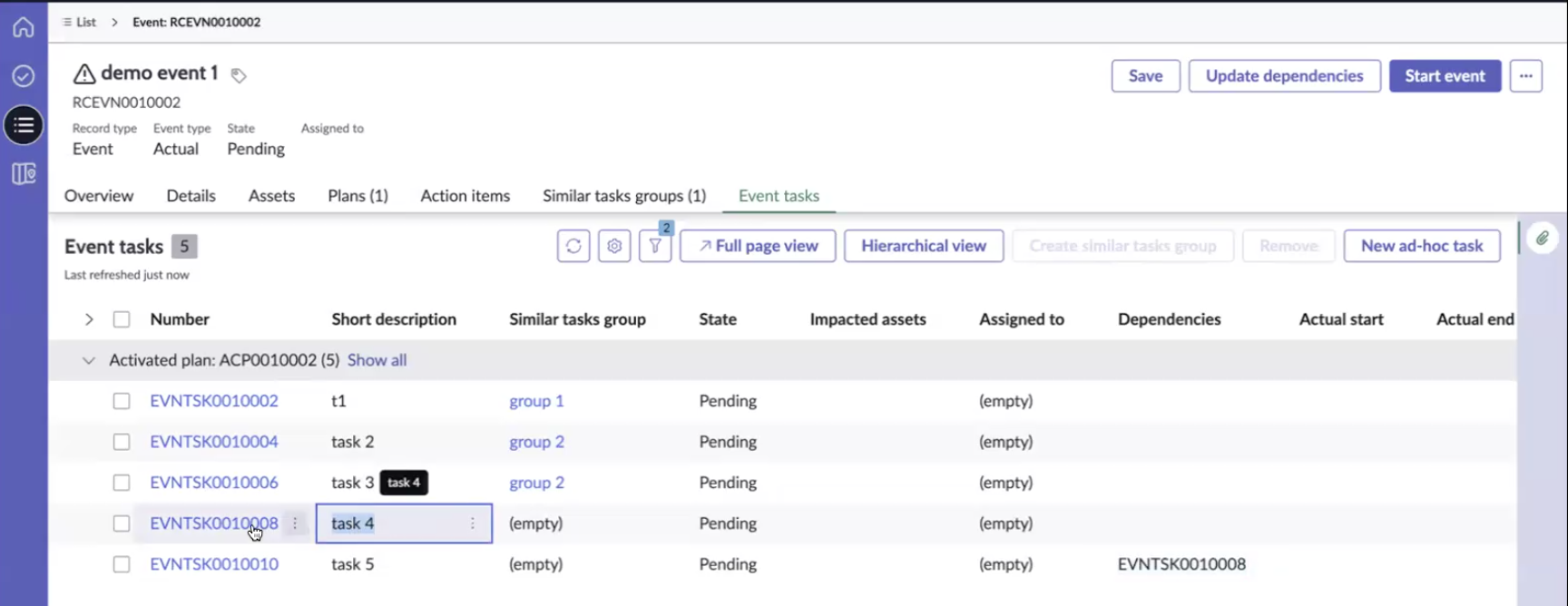Open more actions ellipsis button in header

[1526, 75]
